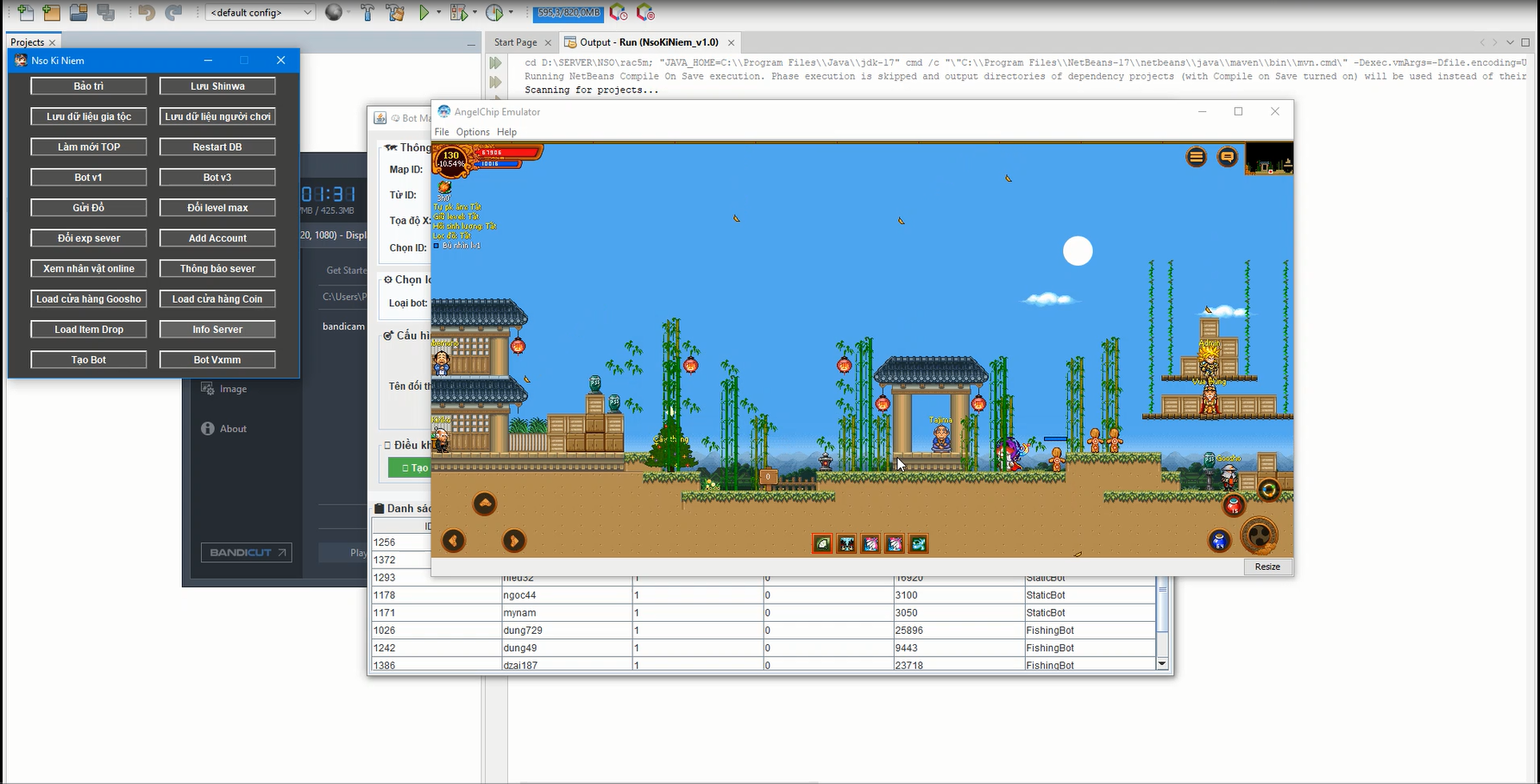Image resolution: width=1540 pixels, height=784 pixels.
Task: Click the memory usage bar to run garbage collection
Action: click(569, 13)
